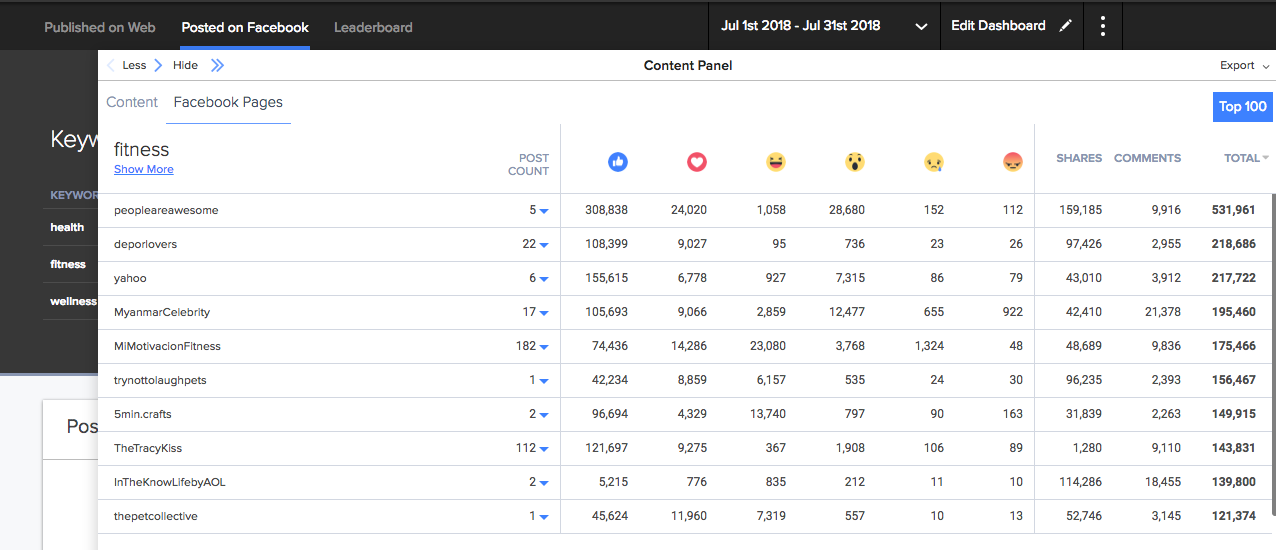The width and height of the screenshot is (1276, 550).
Task: Expand post count for trynottolaughpets
Action: coord(544,381)
